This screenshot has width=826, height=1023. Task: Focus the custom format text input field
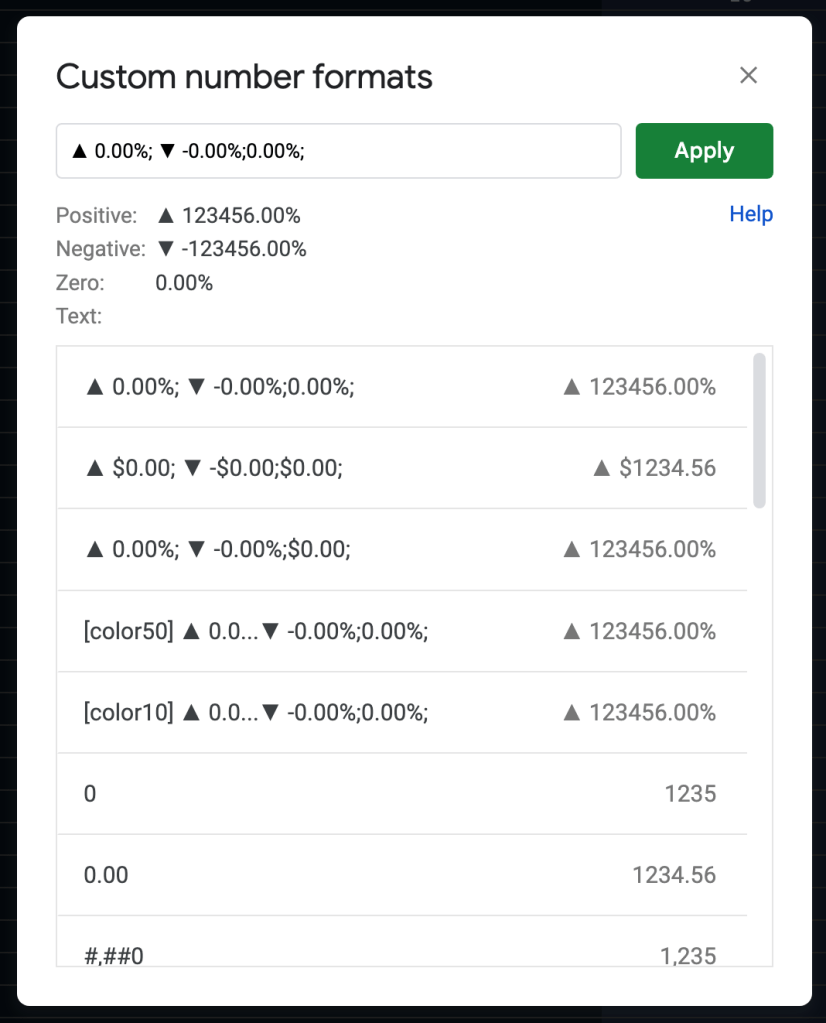338,151
